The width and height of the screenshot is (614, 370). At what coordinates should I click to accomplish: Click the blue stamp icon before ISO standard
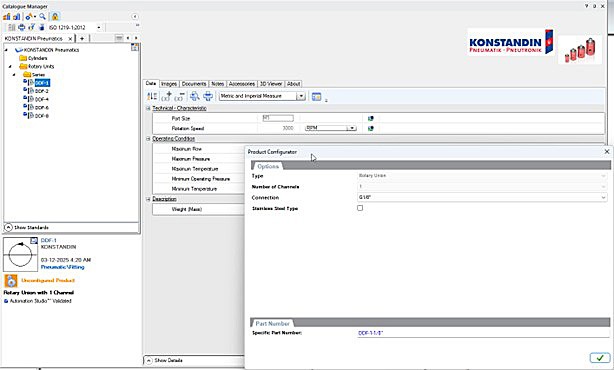tap(41, 27)
